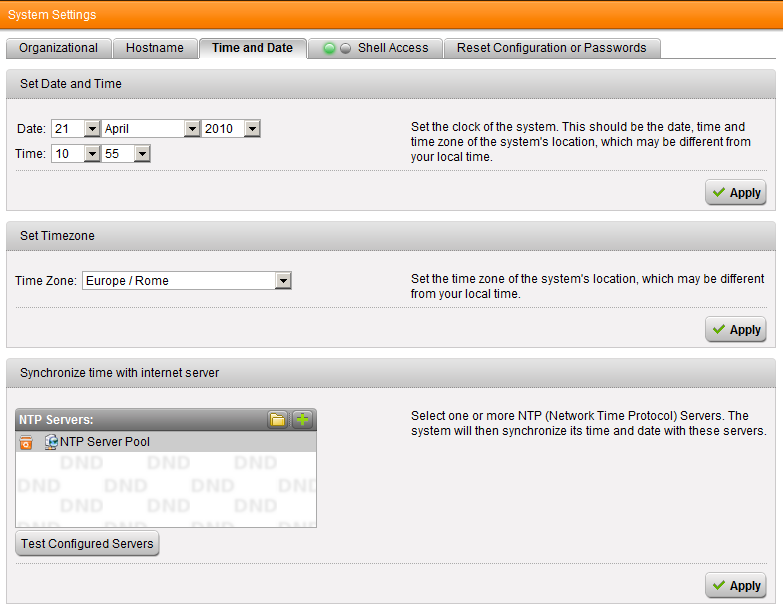Add a new NTP server with plus icon

302,420
